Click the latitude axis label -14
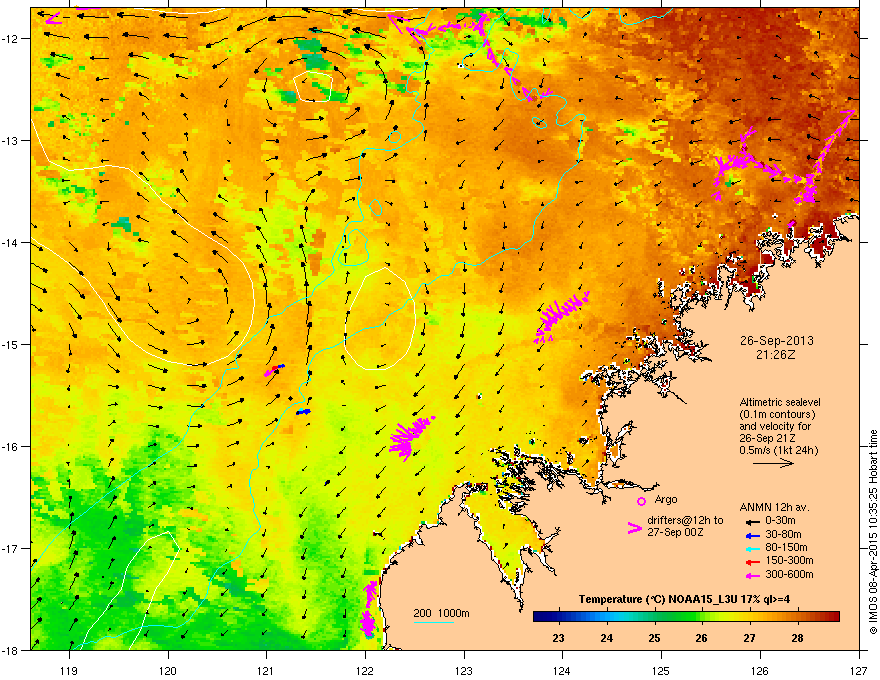This screenshot has height=680, width=880. (11, 243)
